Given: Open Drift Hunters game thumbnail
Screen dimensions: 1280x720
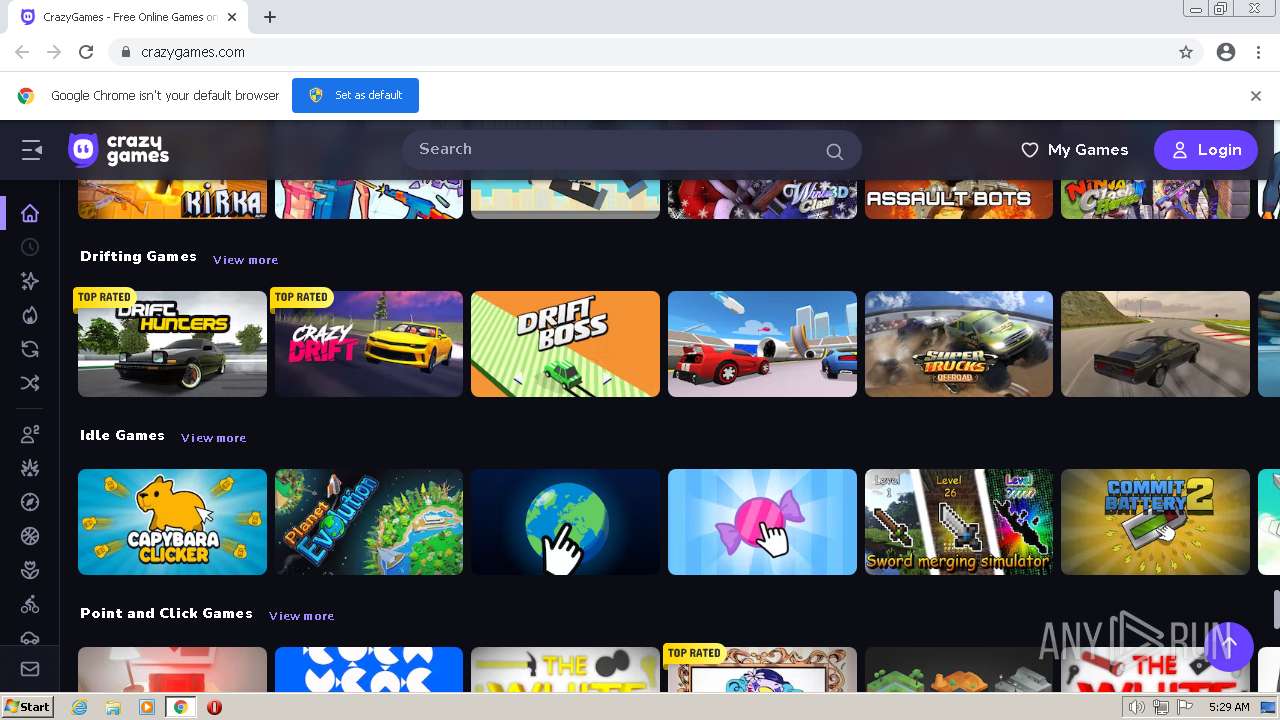Looking at the screenshot, I should [172, 344].
